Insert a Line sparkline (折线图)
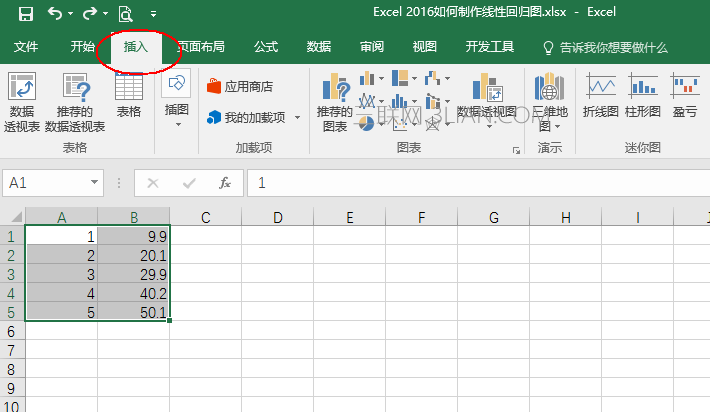This screenshot has width=710, height=412. pos(600,98)
